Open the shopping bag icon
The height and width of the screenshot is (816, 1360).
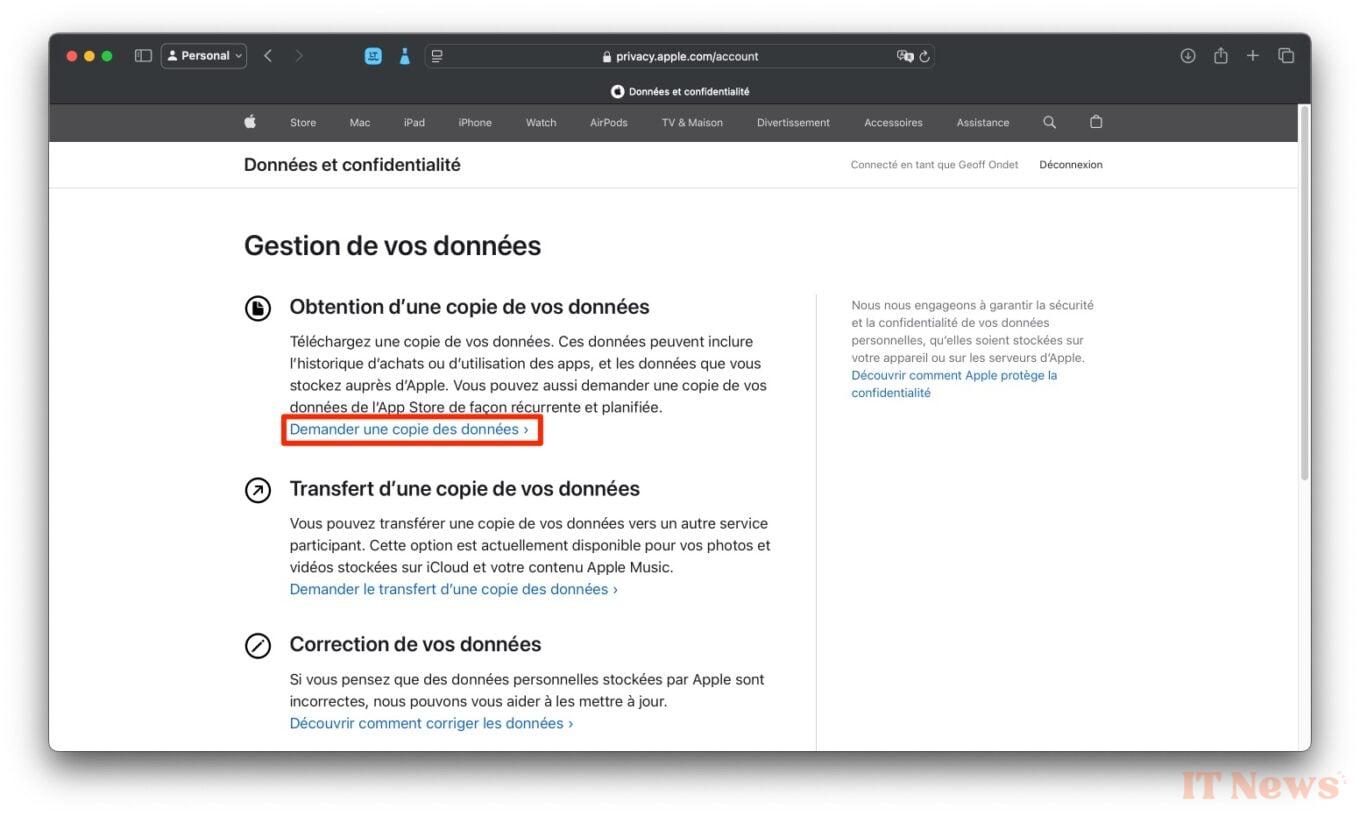click(1096, 122)
